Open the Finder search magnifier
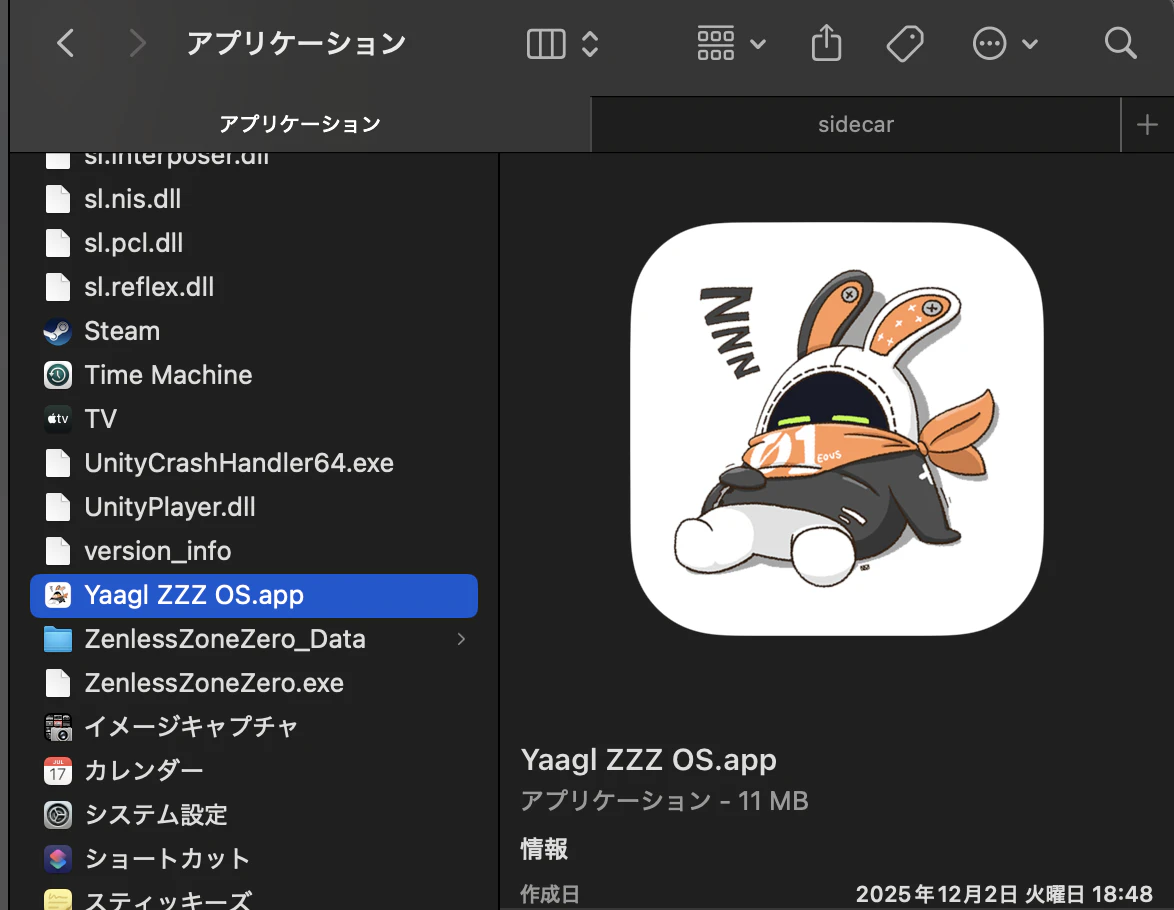Image resolution: width=1174 pixels, height=910 pixels. tap(1120, 43)
